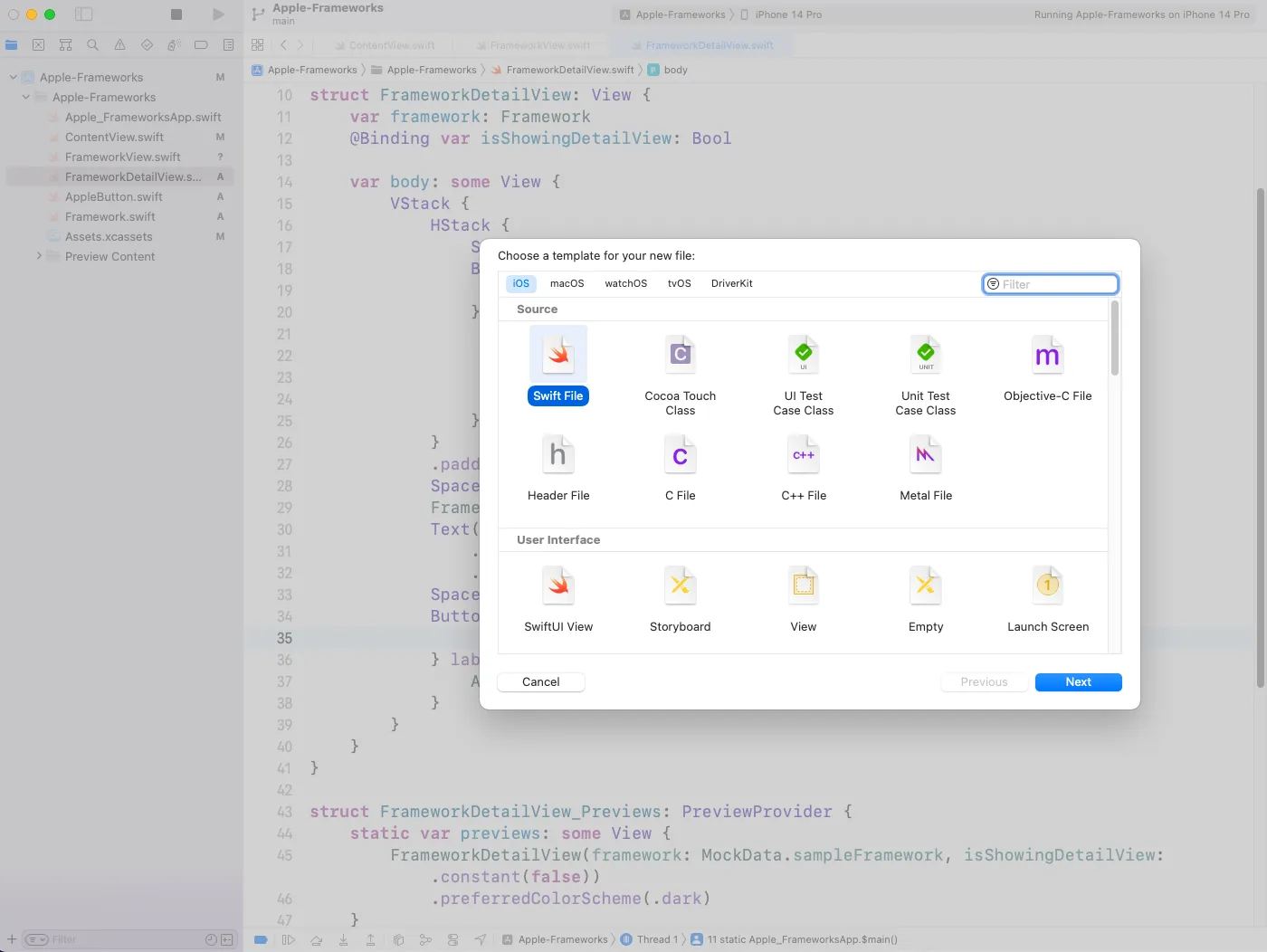The image size is (1267, 952).
Task: Collapse the Apple-Frameworks project root
Action: point(14,77)
